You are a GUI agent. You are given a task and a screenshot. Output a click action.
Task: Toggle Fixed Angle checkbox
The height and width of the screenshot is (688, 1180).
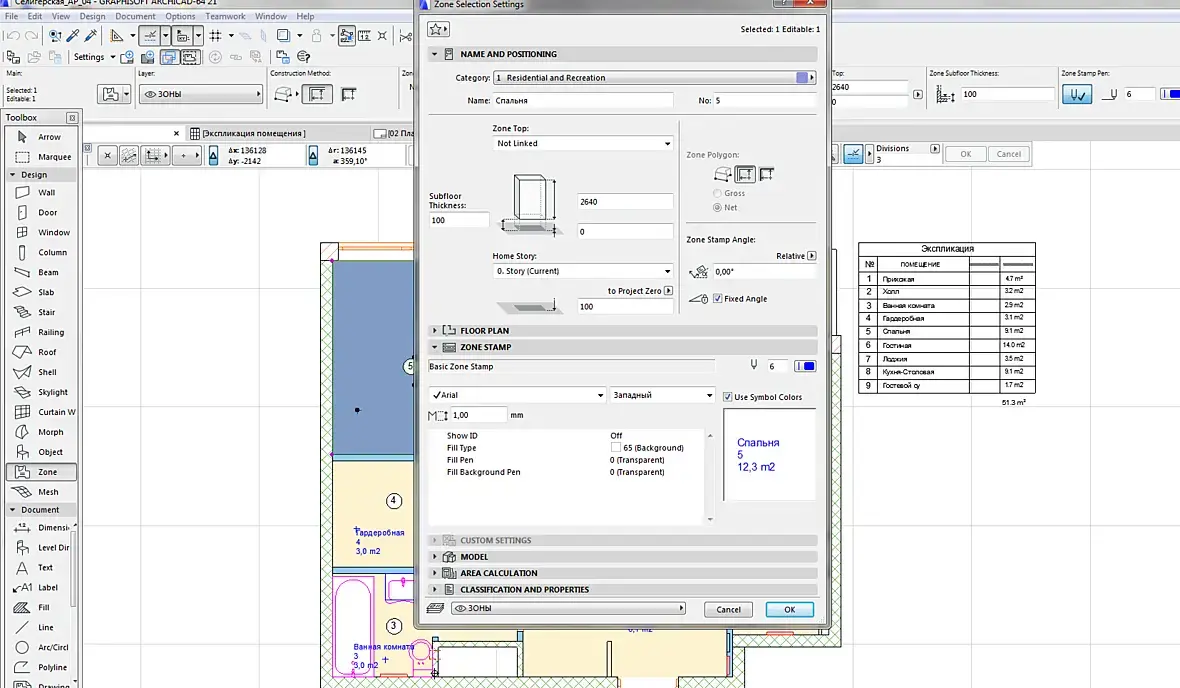click(x=717, y=299)
